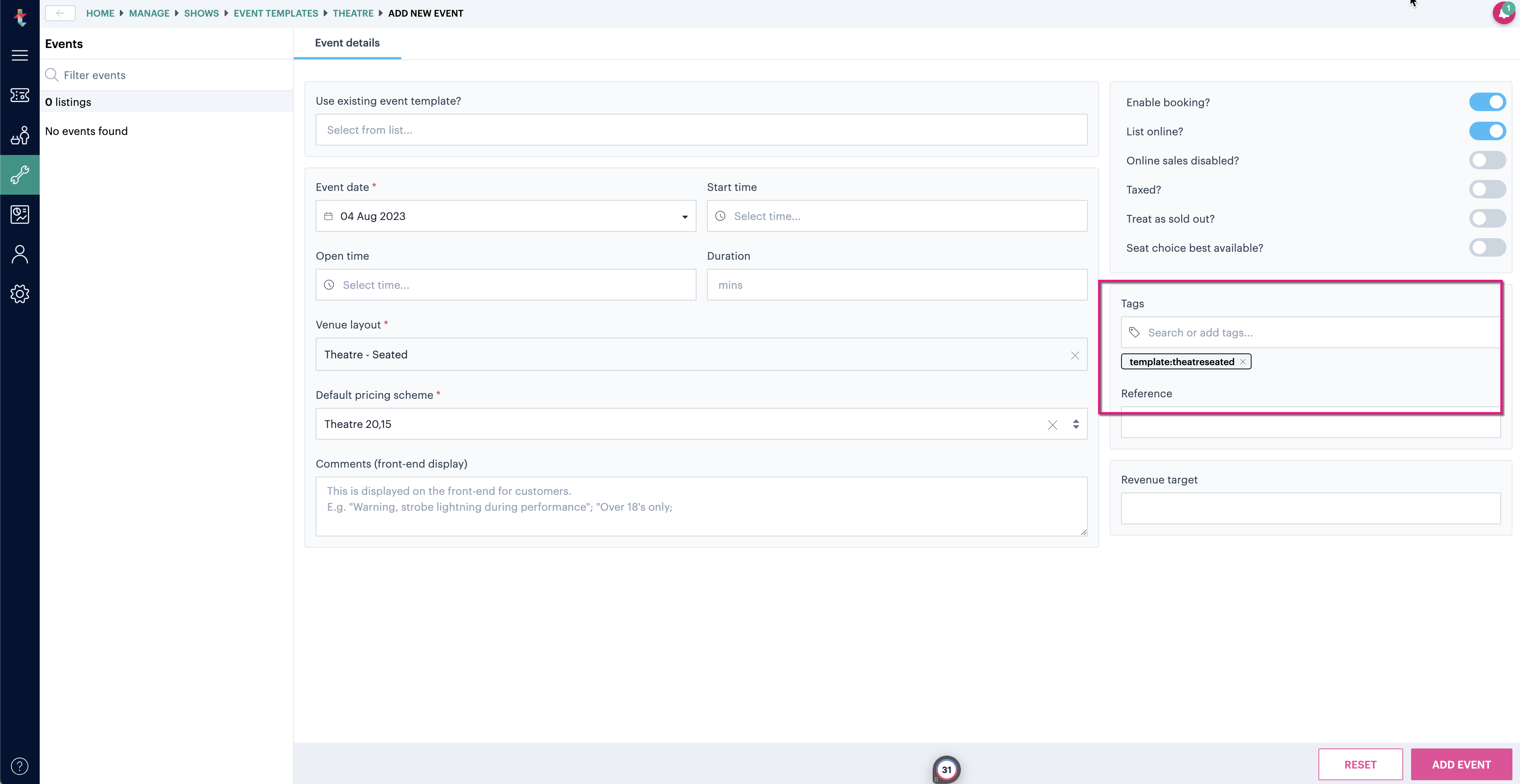The image size is (1520, 784).
Task: Remove the template:theatreseated tag
Action: [x=1243, y=362]
